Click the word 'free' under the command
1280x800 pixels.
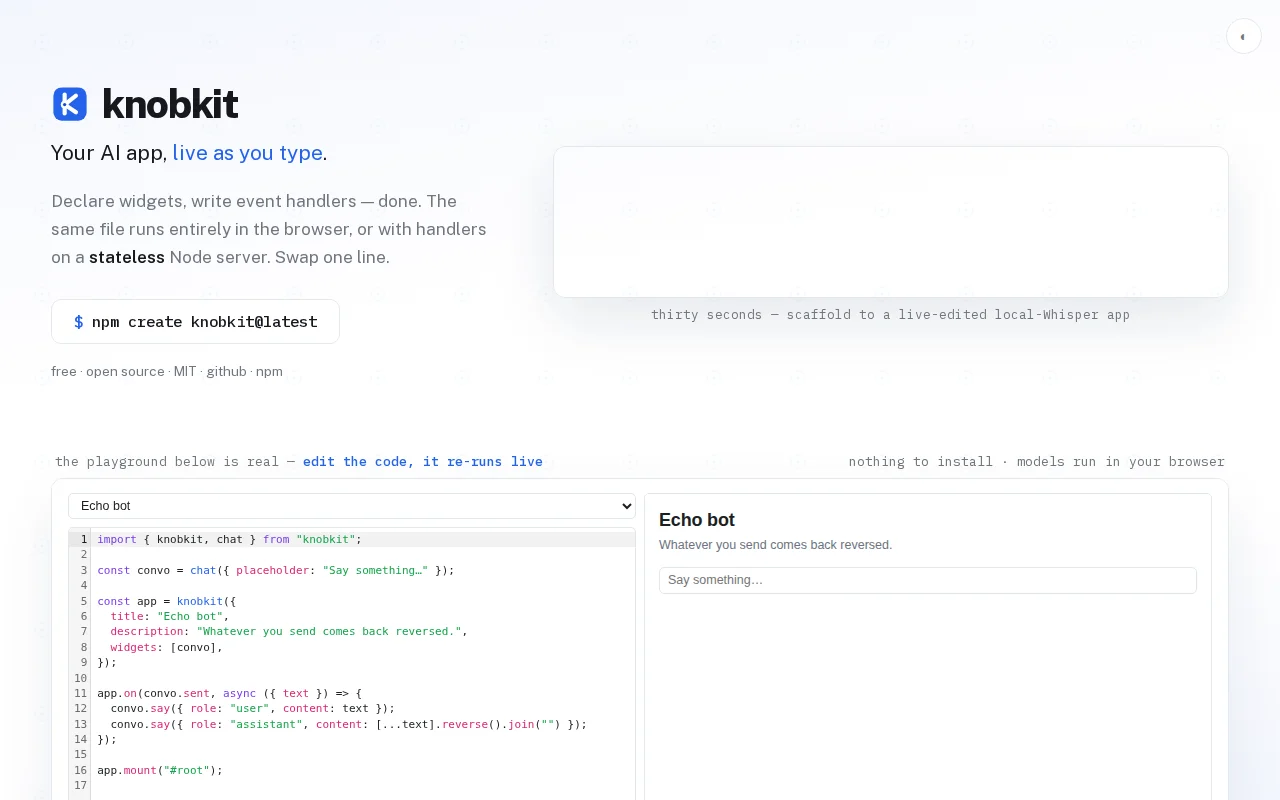click(64, 372)
